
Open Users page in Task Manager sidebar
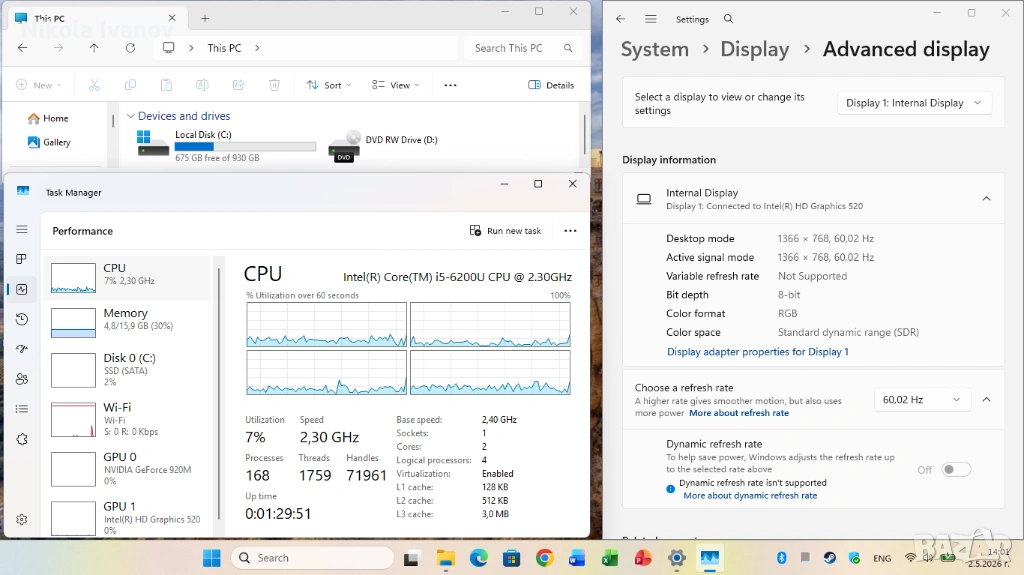(x=22, y=379)
